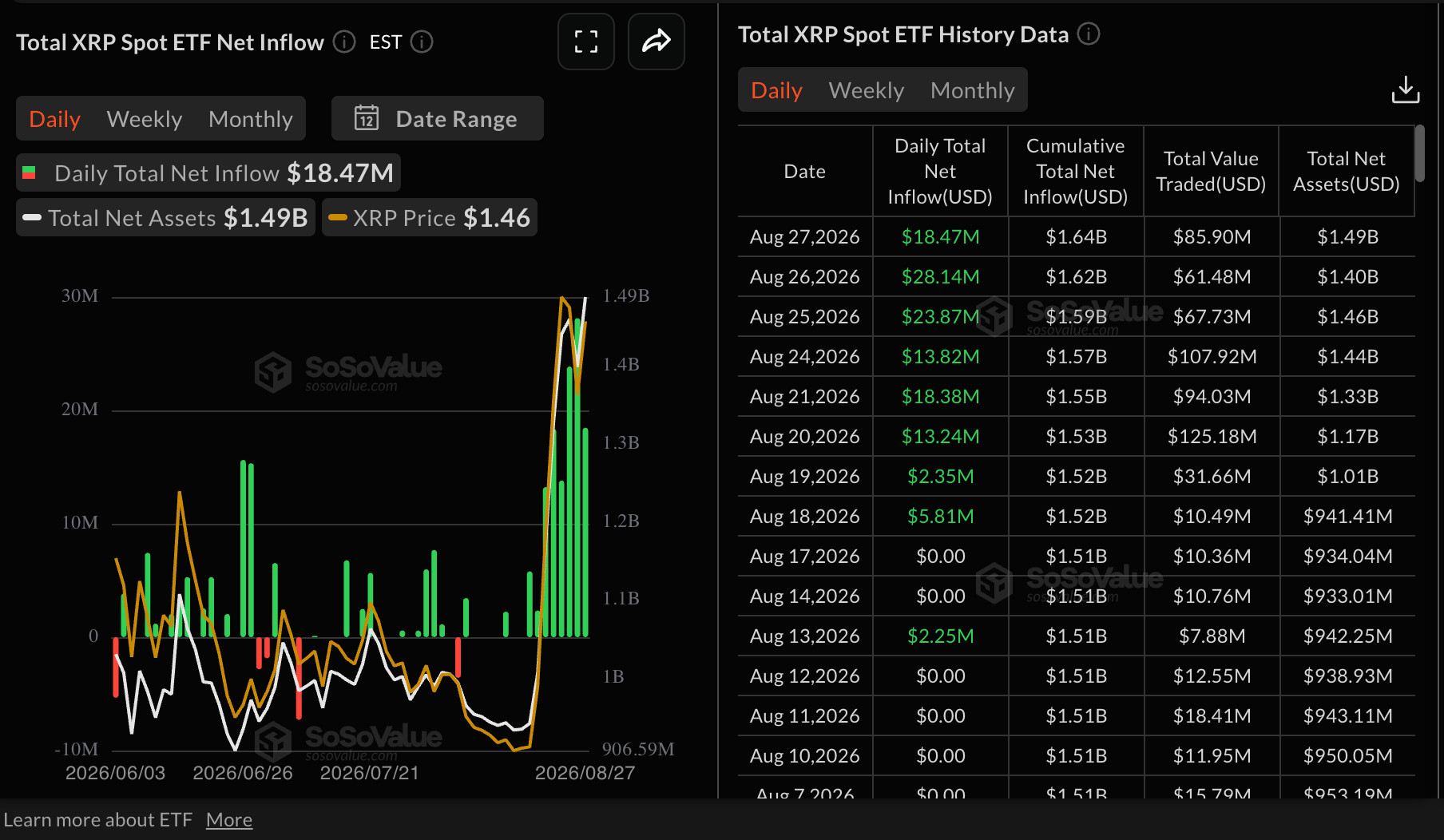Click the Date column header

pos(805,171)
